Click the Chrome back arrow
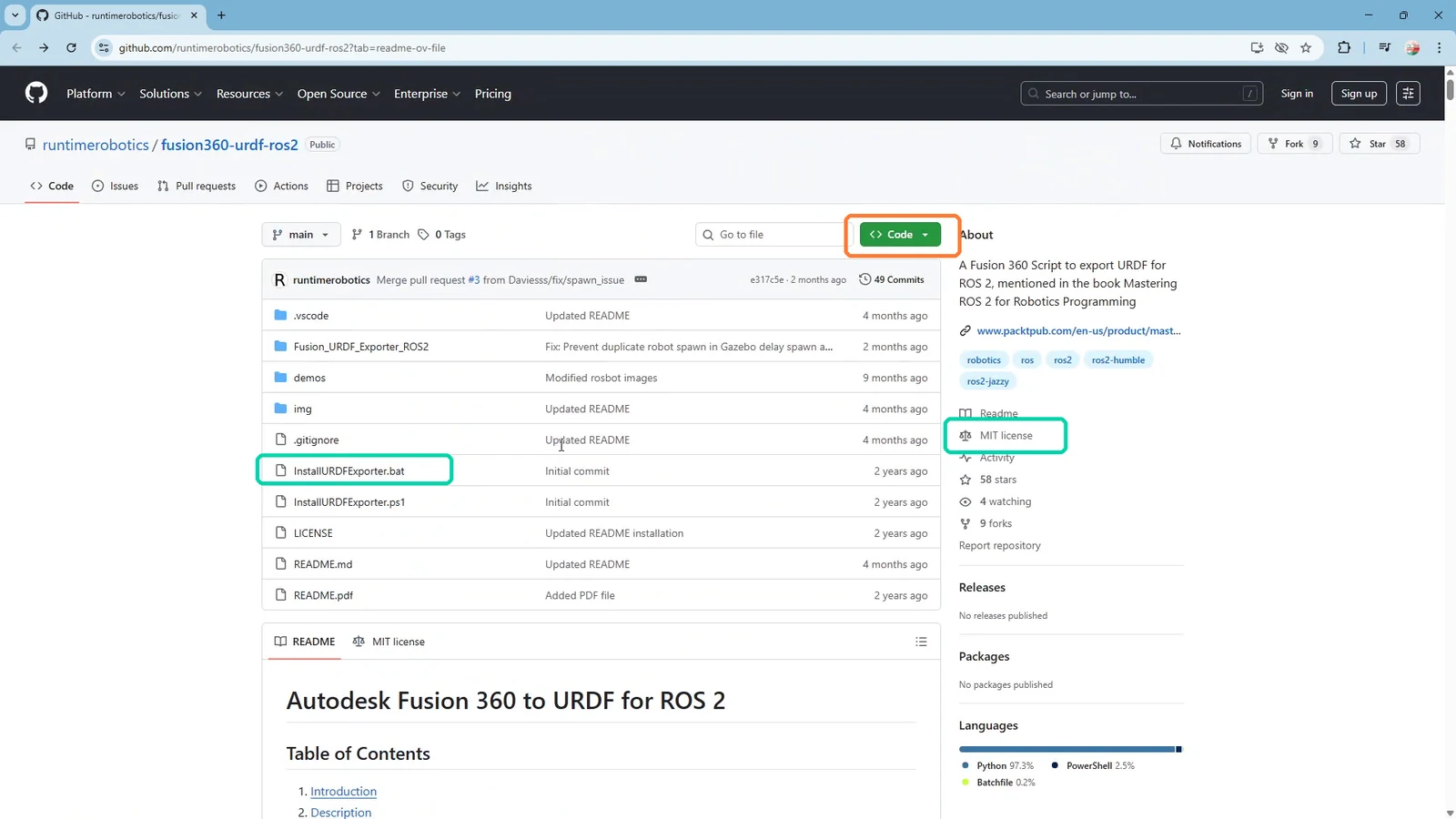This screenshot has width=1456, height=819. point(16,47)
